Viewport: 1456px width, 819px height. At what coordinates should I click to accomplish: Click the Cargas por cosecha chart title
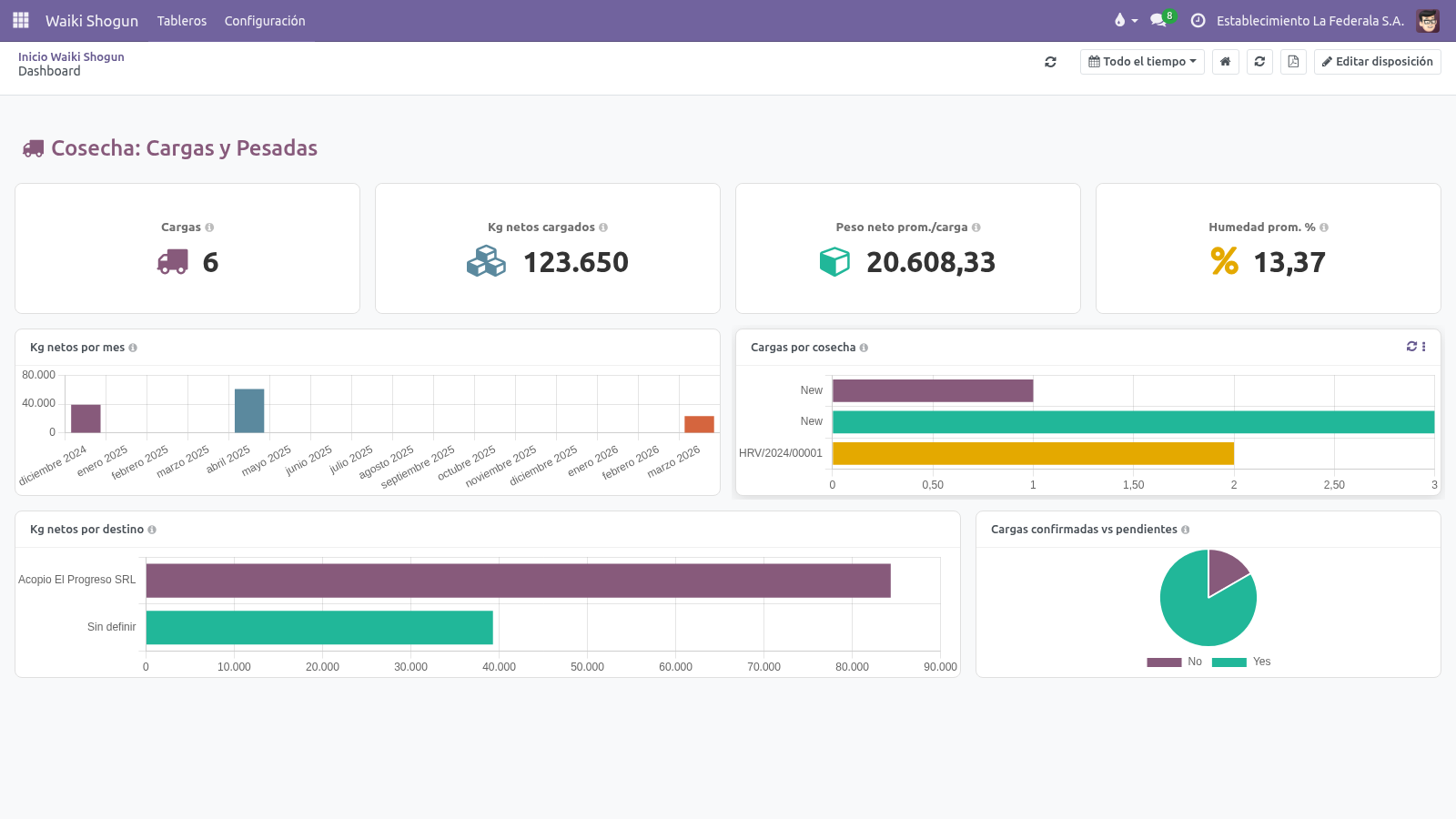point(803,348)
